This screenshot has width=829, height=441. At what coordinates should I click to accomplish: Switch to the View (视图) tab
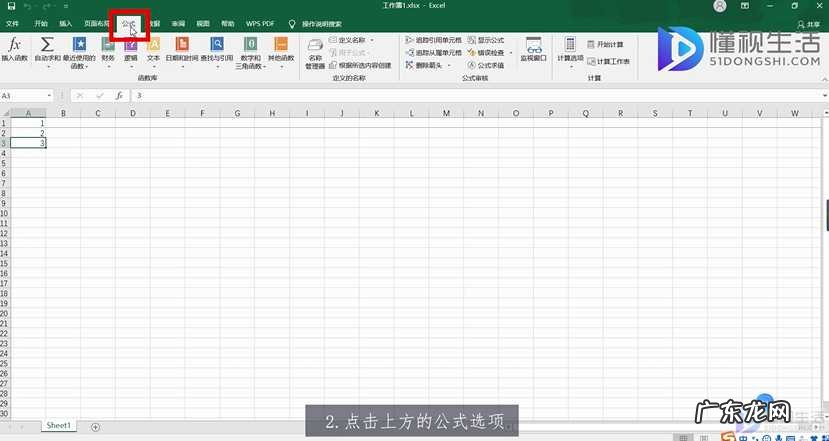click(x=203, y=24)
